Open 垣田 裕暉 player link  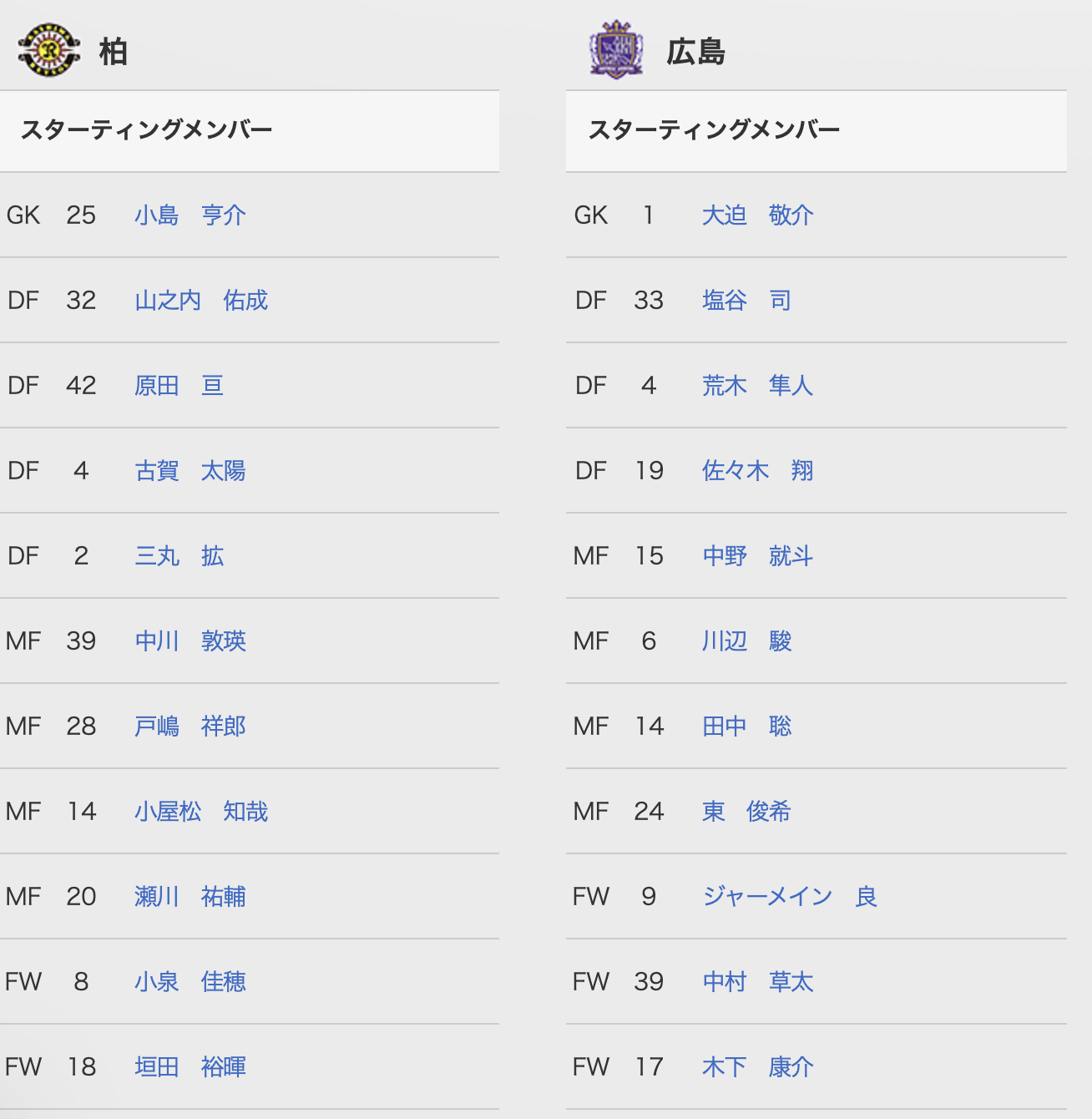click(x=190, y=1067)
